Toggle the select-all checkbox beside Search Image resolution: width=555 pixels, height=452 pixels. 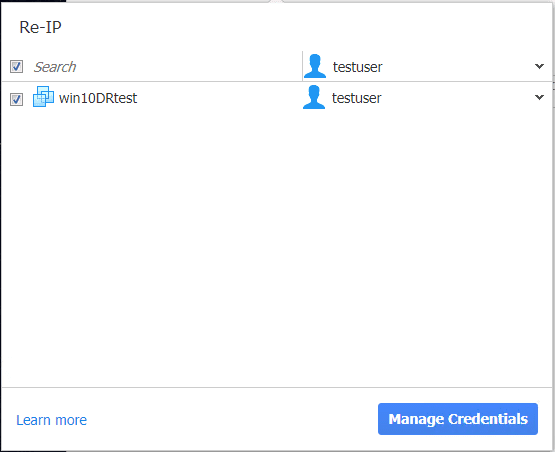tap(16, 67)
